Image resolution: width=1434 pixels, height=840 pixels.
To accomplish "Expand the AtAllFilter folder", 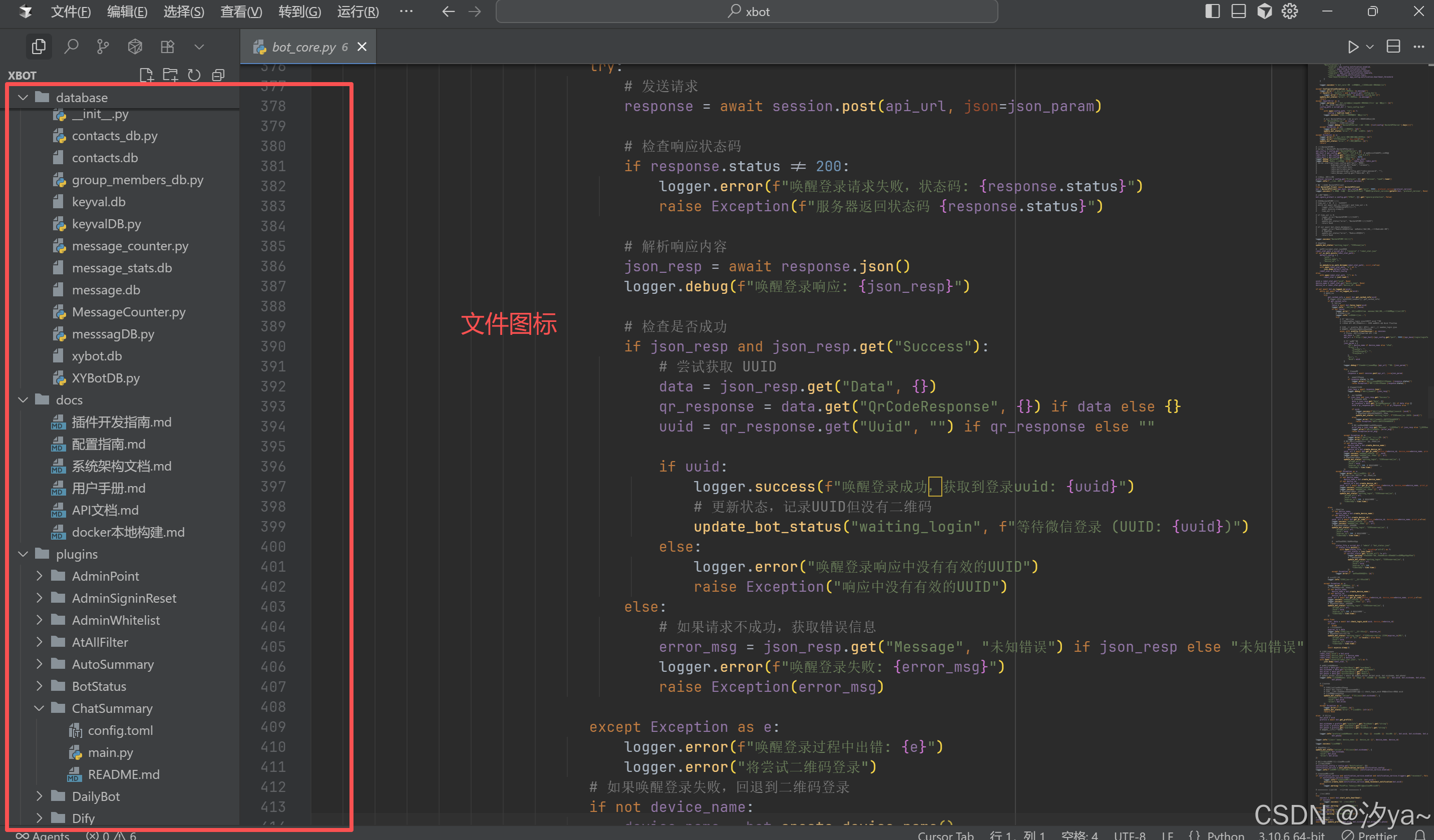I will coord(39,642).
